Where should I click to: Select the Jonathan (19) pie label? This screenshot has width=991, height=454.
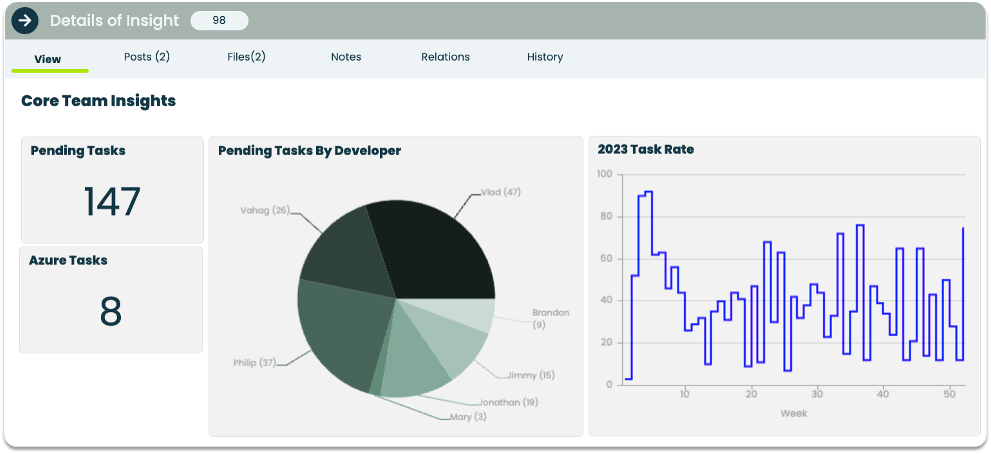click(x=508, y=402)
